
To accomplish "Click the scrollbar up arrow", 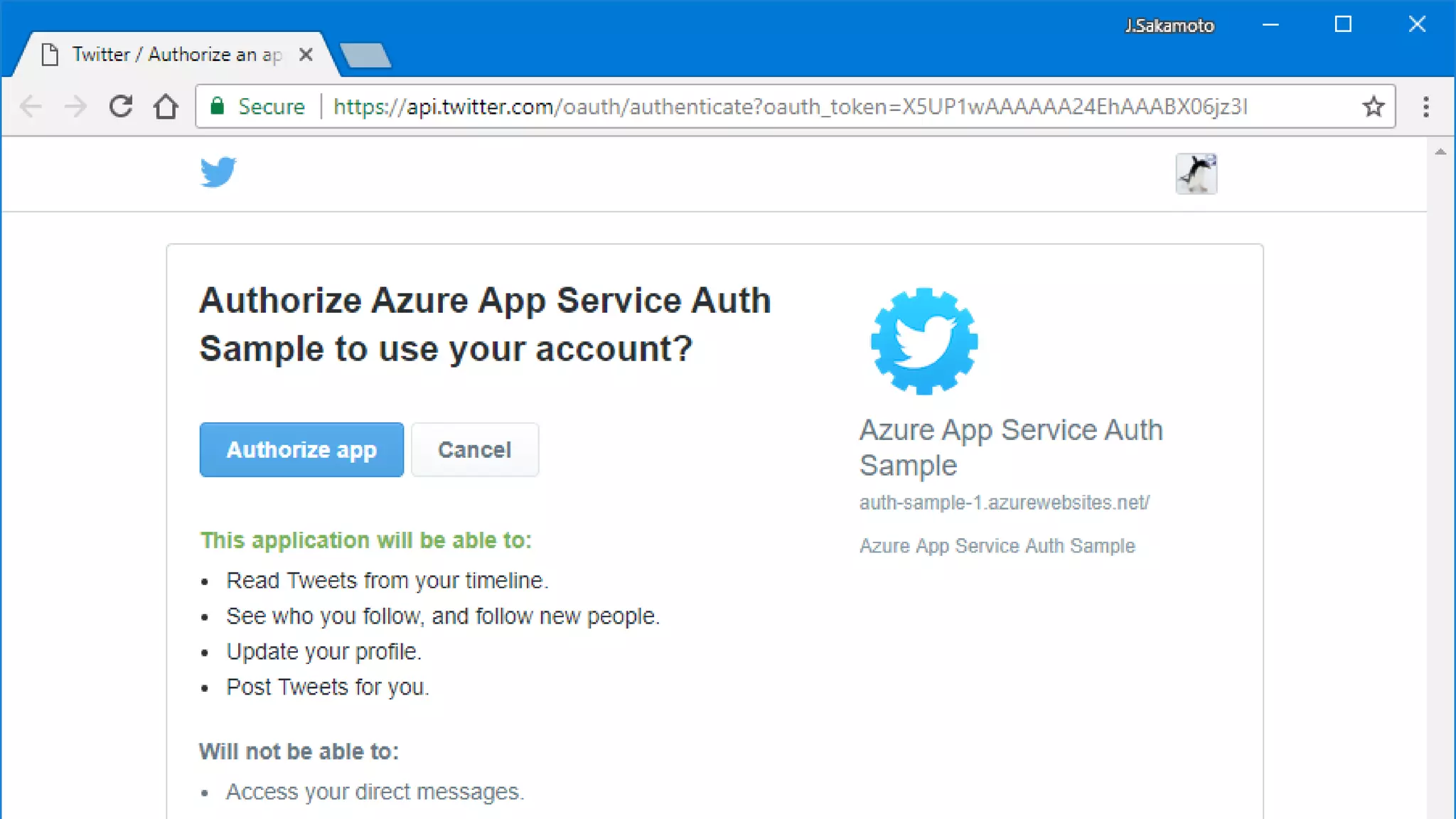I will coord(1440,151).
